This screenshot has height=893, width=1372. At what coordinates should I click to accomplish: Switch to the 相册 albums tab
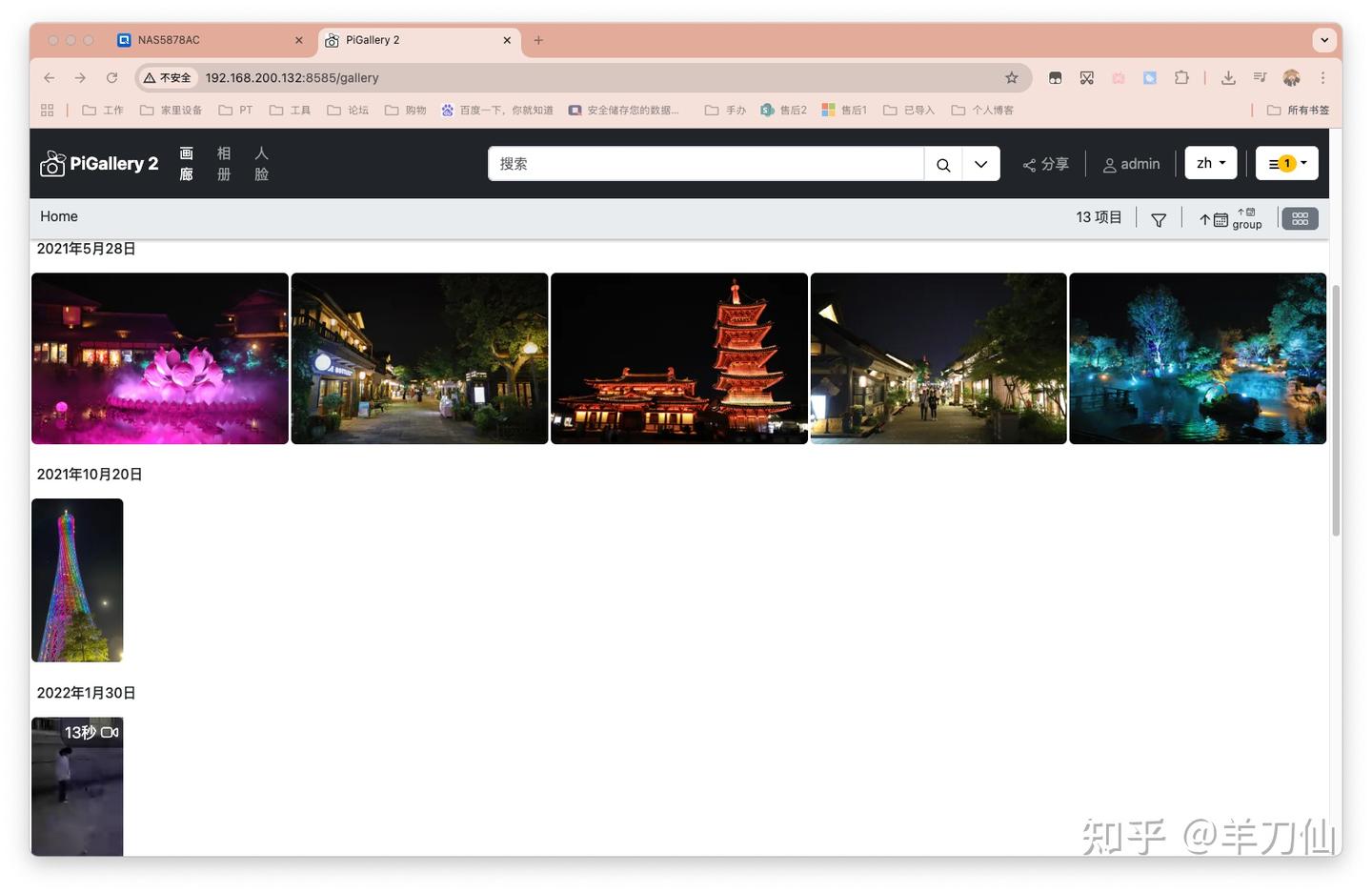pyautogui.click(x=223, y=163)
